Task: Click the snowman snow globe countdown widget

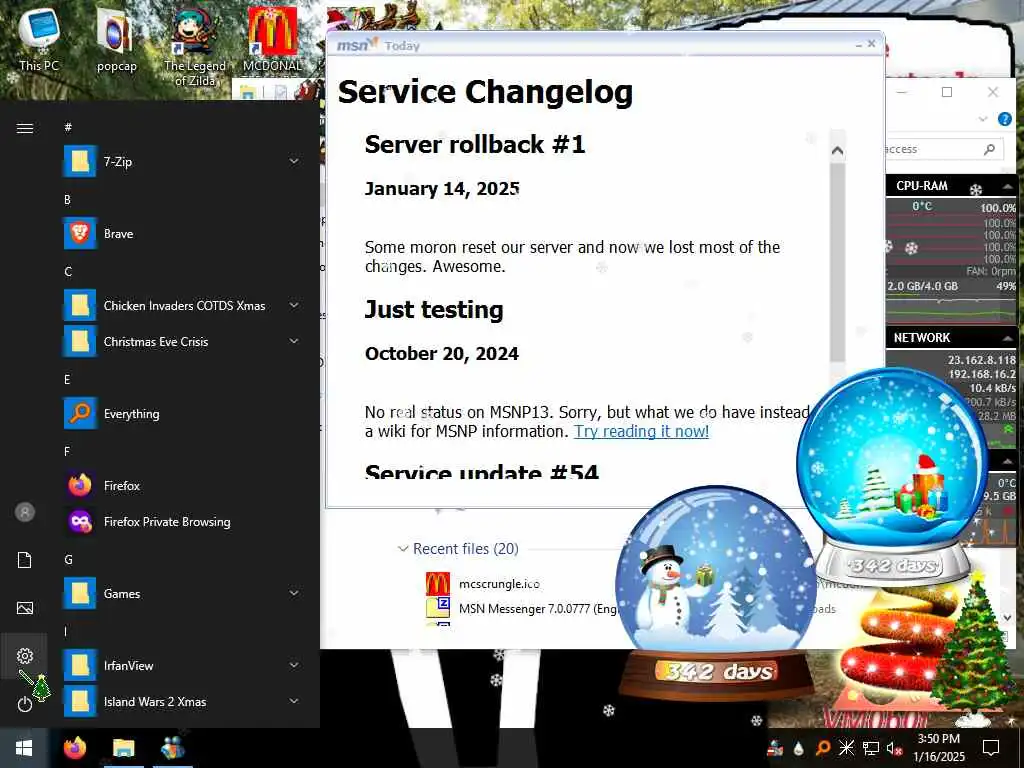Action: (716, 594)
